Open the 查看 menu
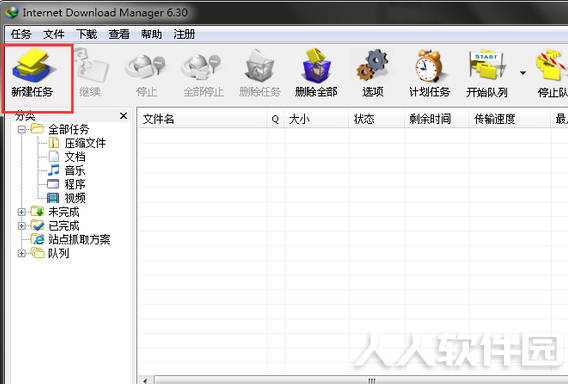 119,34
